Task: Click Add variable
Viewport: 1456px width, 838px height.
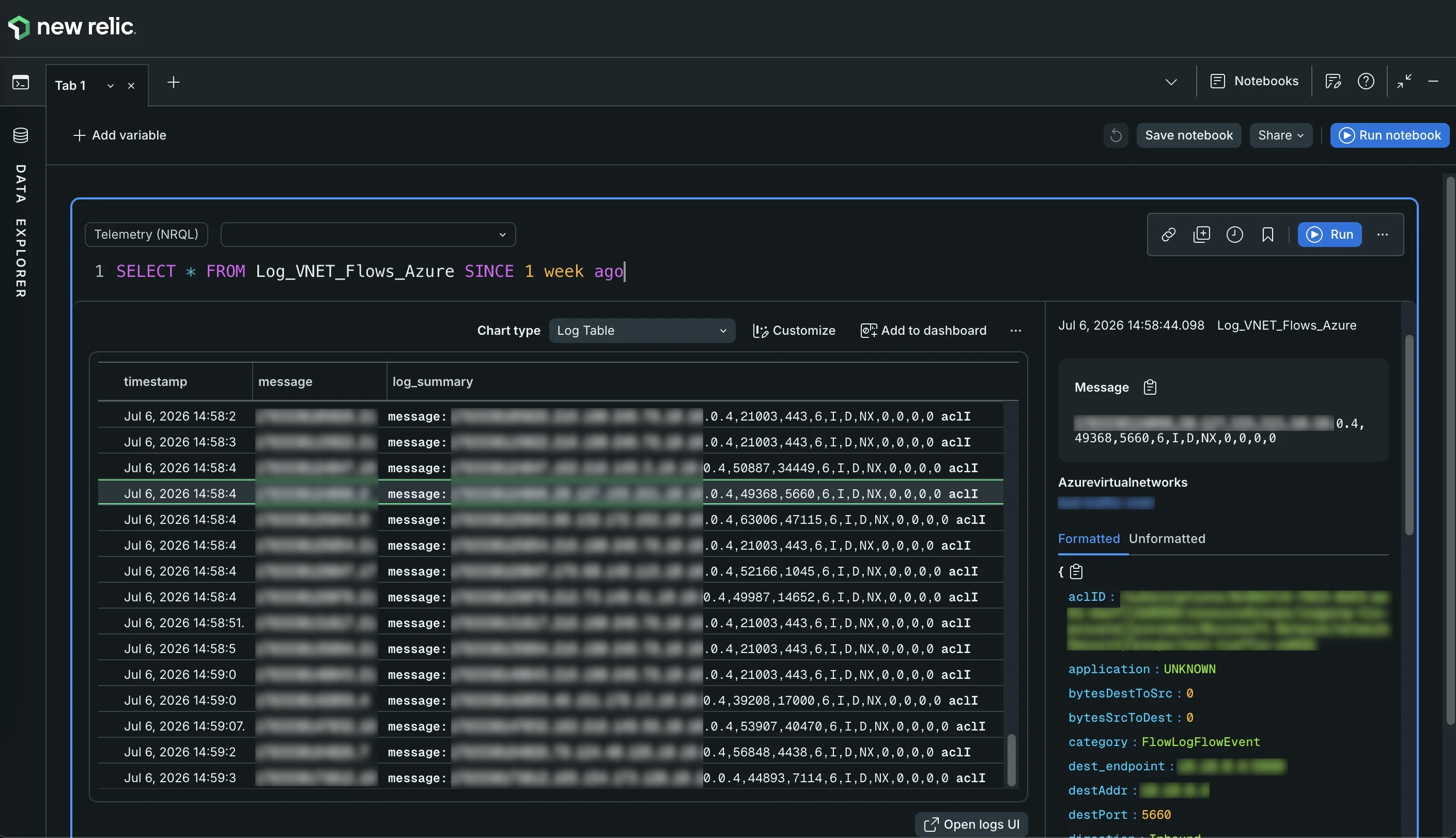Action: click(x=120, y=135)
